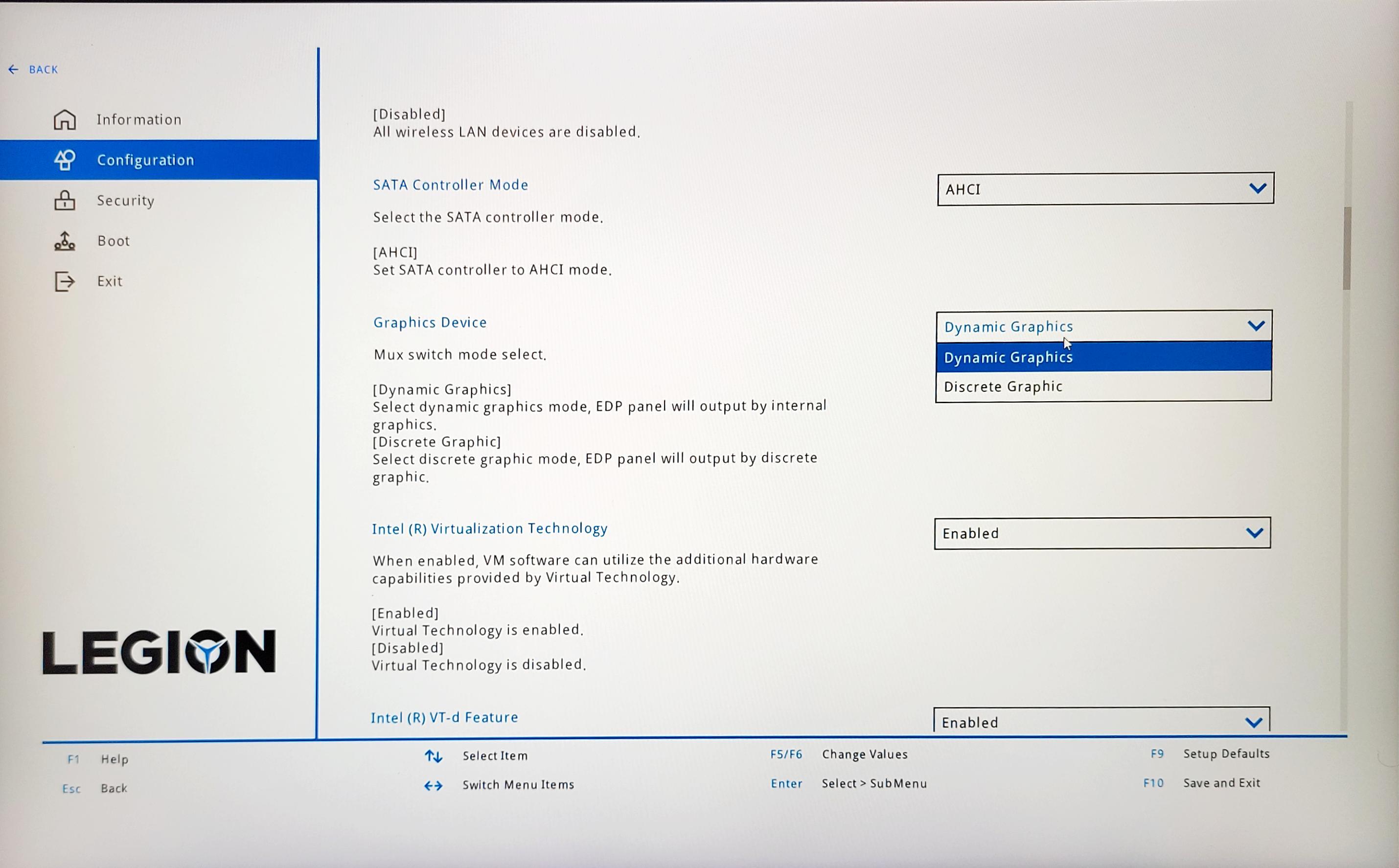Click F9 Setup Defaults

click(x=1210, y=754)
